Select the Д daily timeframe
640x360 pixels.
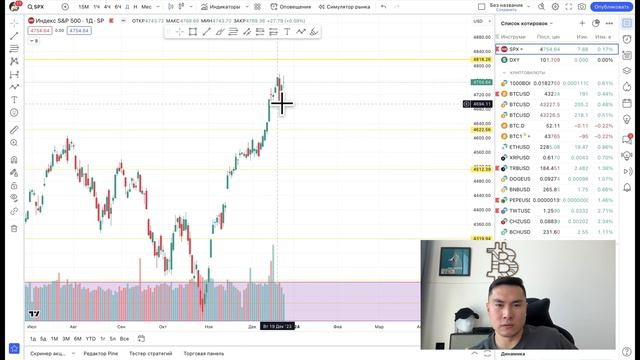(127, 7)
